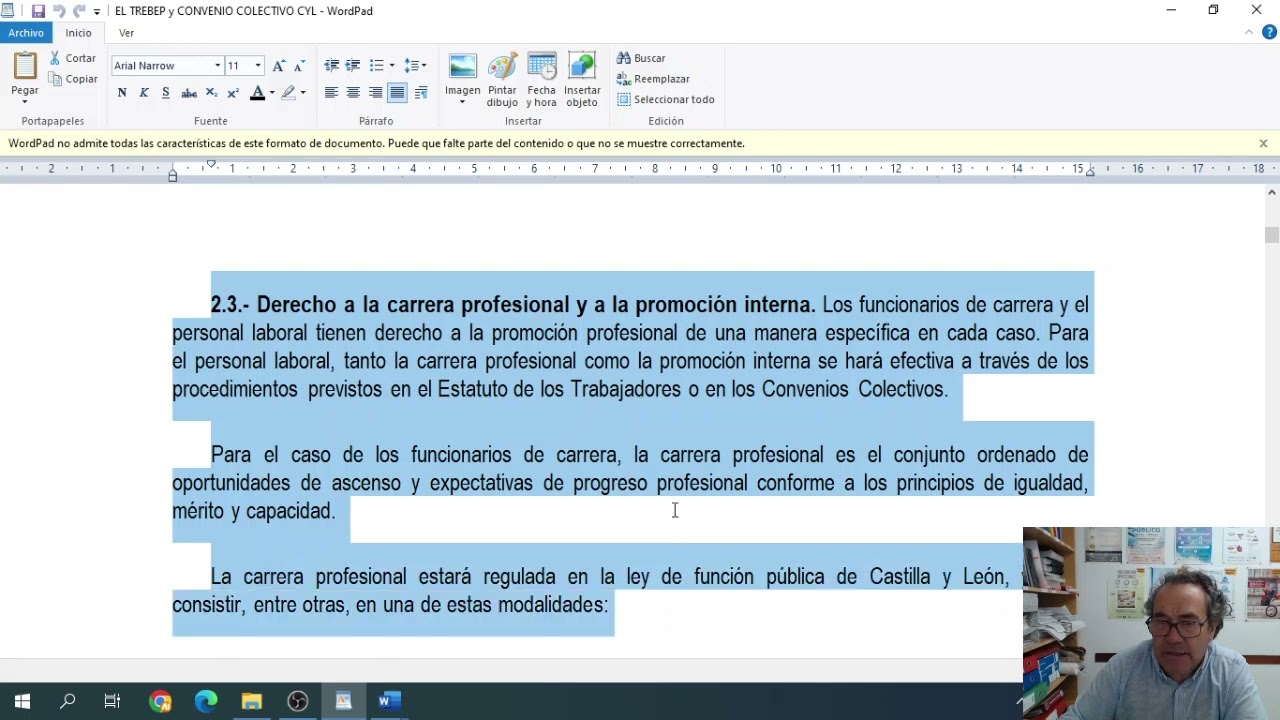Click Seleccionar todo to select everything

666,99
